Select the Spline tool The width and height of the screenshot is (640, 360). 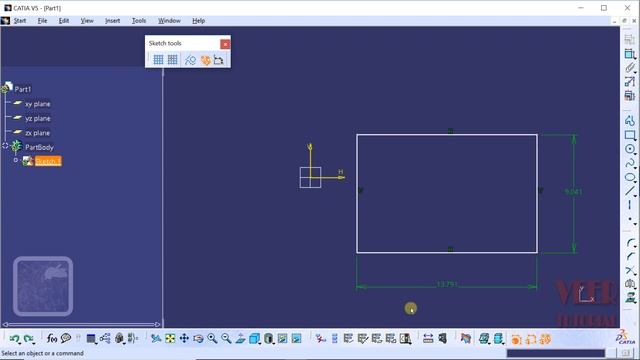pyautogui.click(x=630, y=163)
